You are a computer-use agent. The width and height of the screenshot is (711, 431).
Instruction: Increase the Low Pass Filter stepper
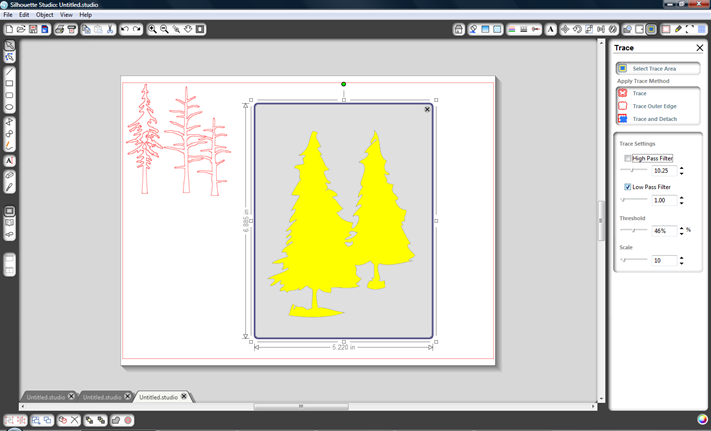682,198
